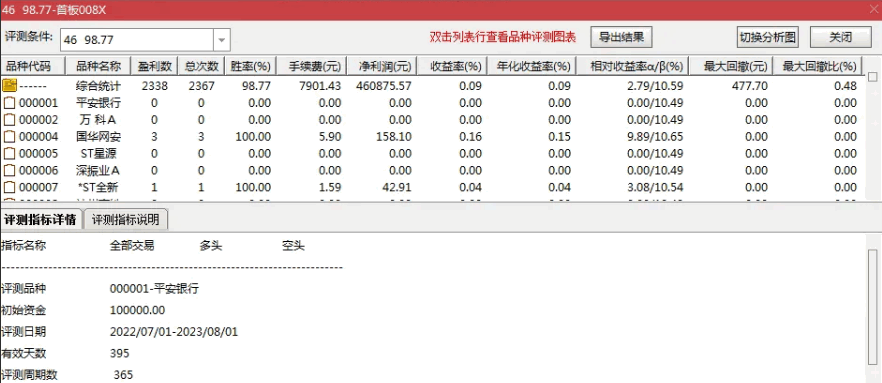This screenshot has height=383, width=882.
Task: Click the document icon beside 000006
Action: pyautogui.click(x=10, y=170)
